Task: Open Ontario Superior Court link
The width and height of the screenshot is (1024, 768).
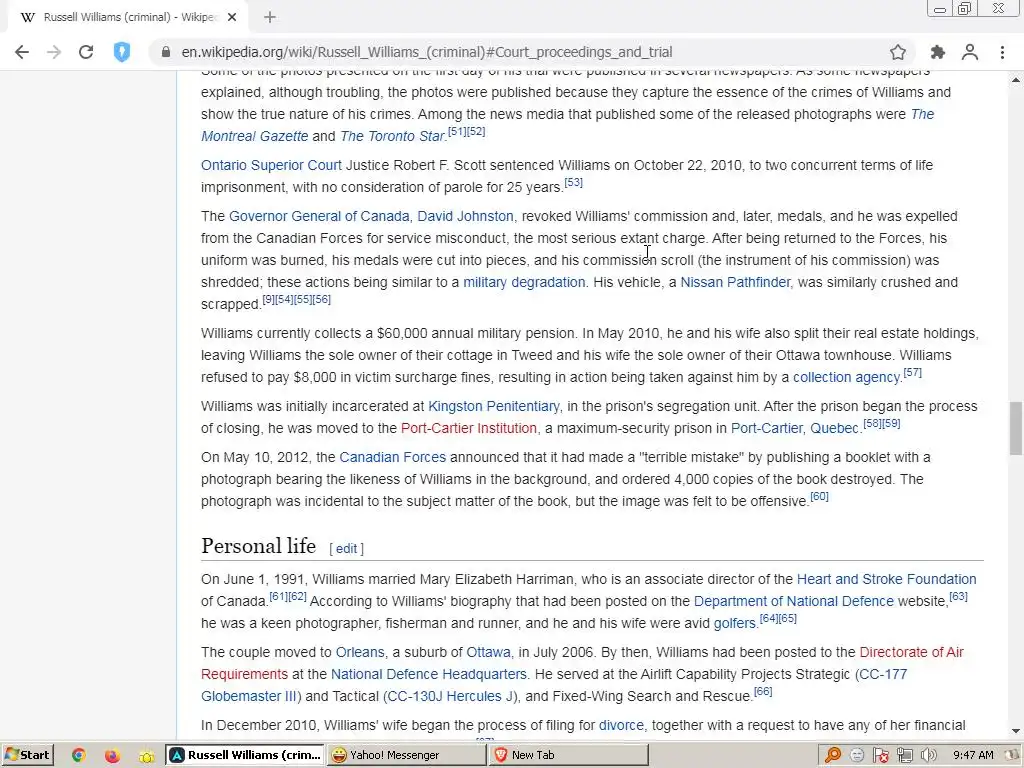Action: coord(271,165)
